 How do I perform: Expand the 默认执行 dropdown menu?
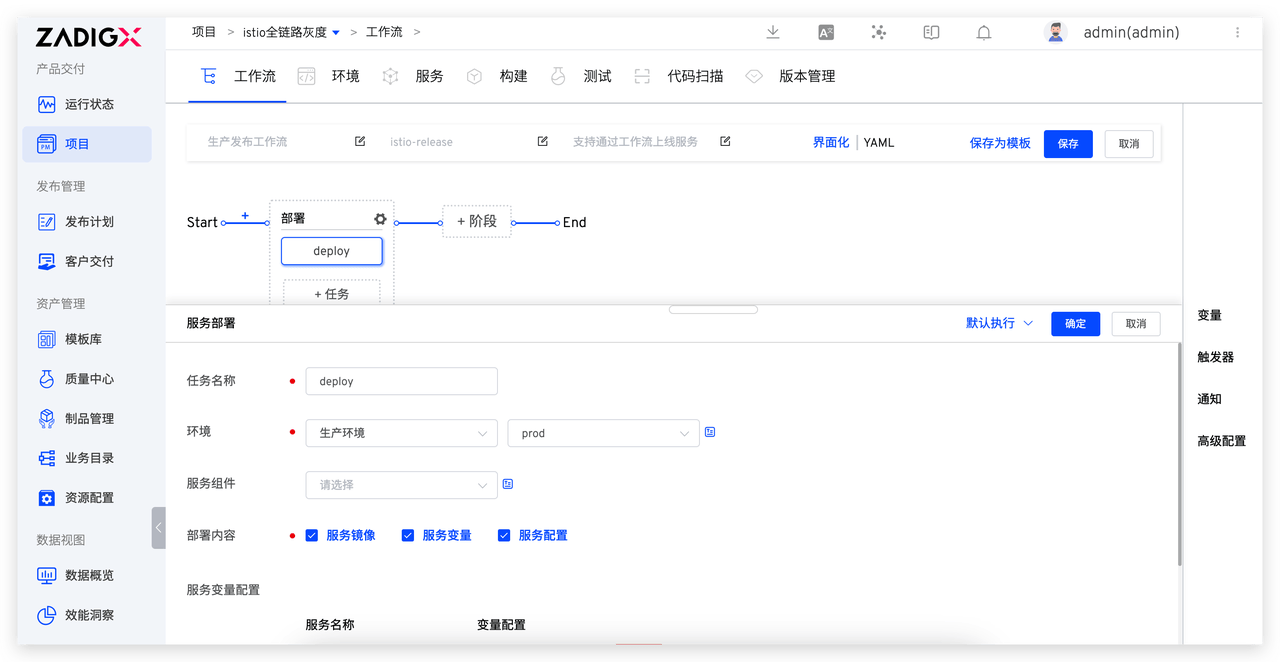997,323
